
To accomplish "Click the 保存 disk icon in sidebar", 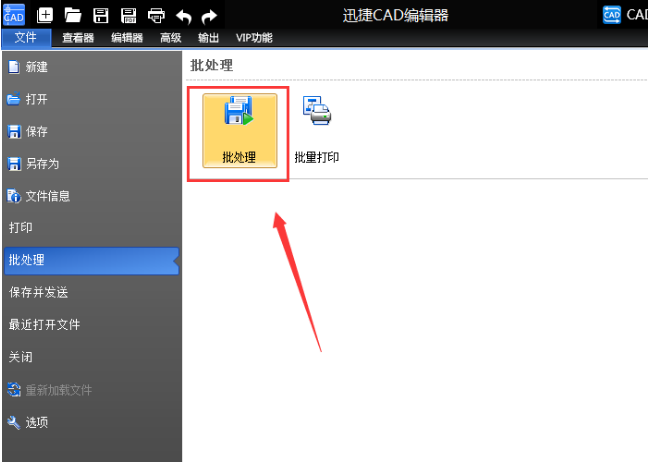I will point(14,131).
